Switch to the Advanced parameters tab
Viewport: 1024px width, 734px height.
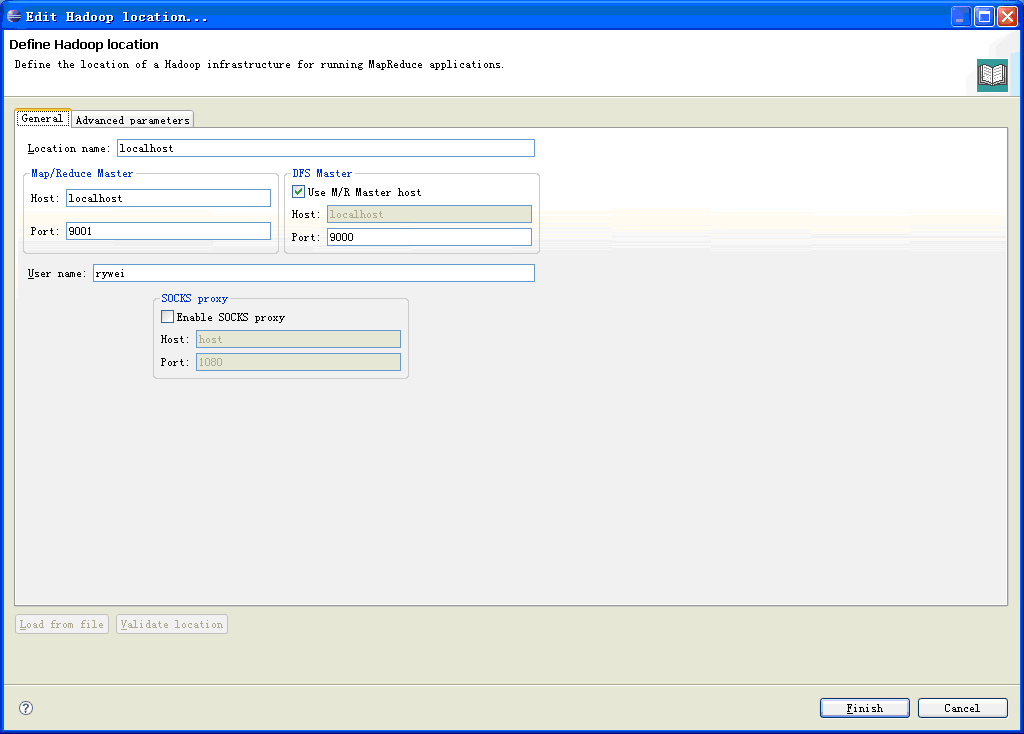tap(132, 119)
